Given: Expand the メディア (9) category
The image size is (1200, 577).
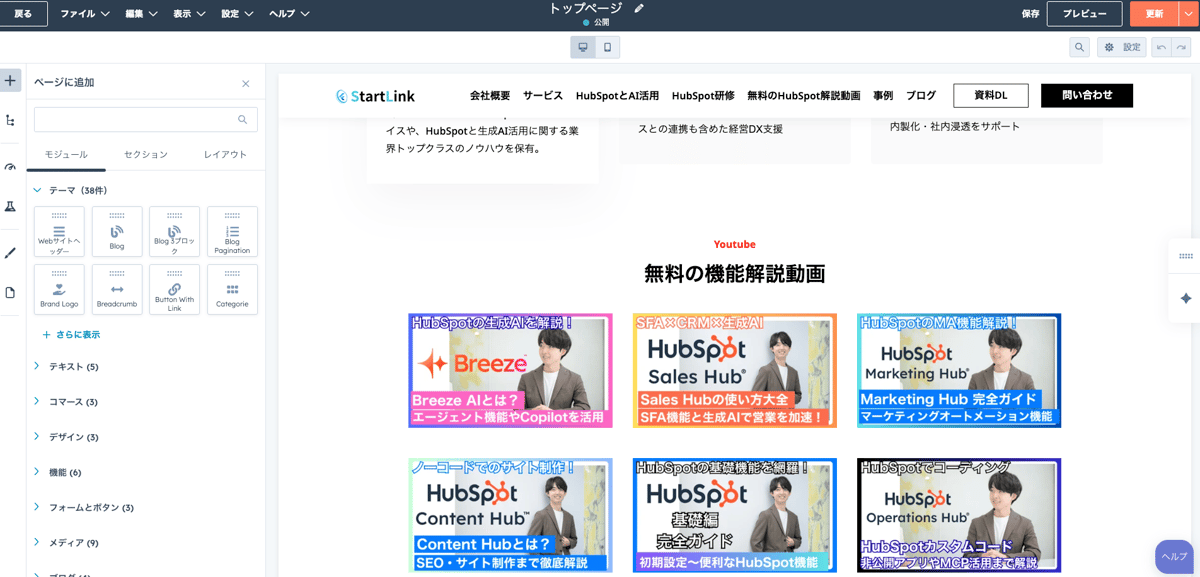Looking at the screenshot, I should tap(73, 542).
